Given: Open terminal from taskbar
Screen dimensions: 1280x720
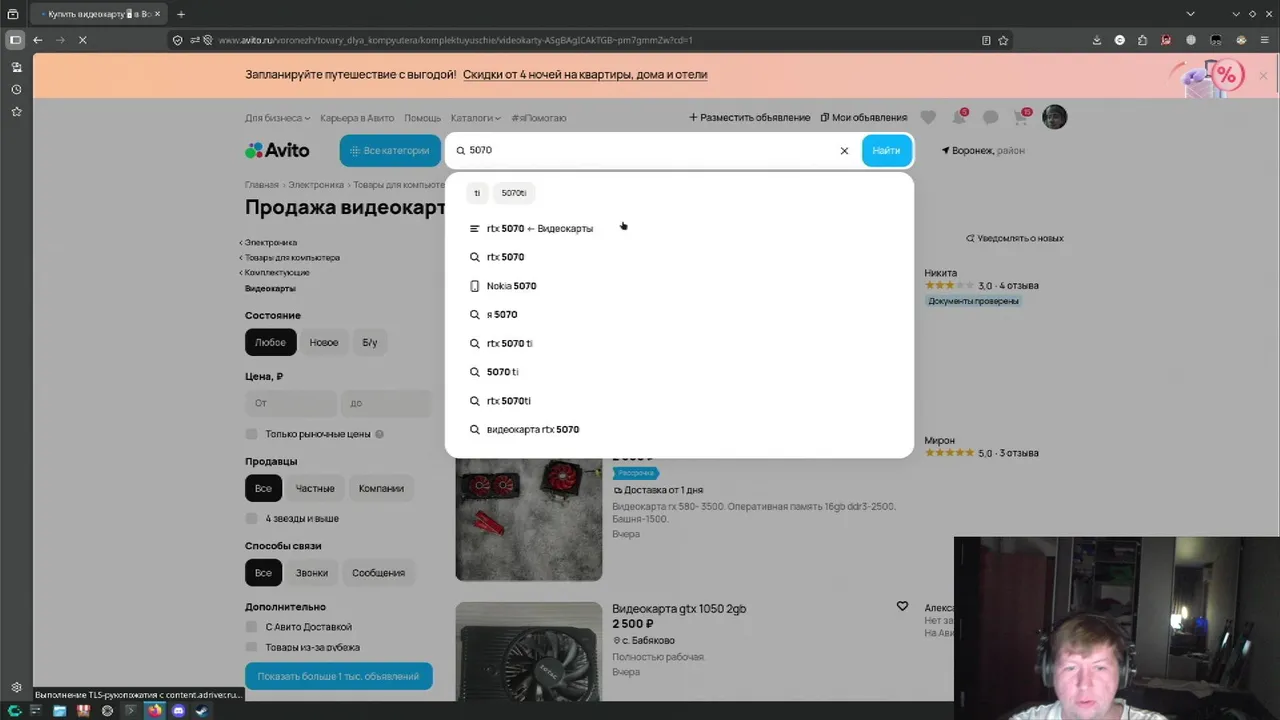Looking at the screenshot, I should 131,711.
